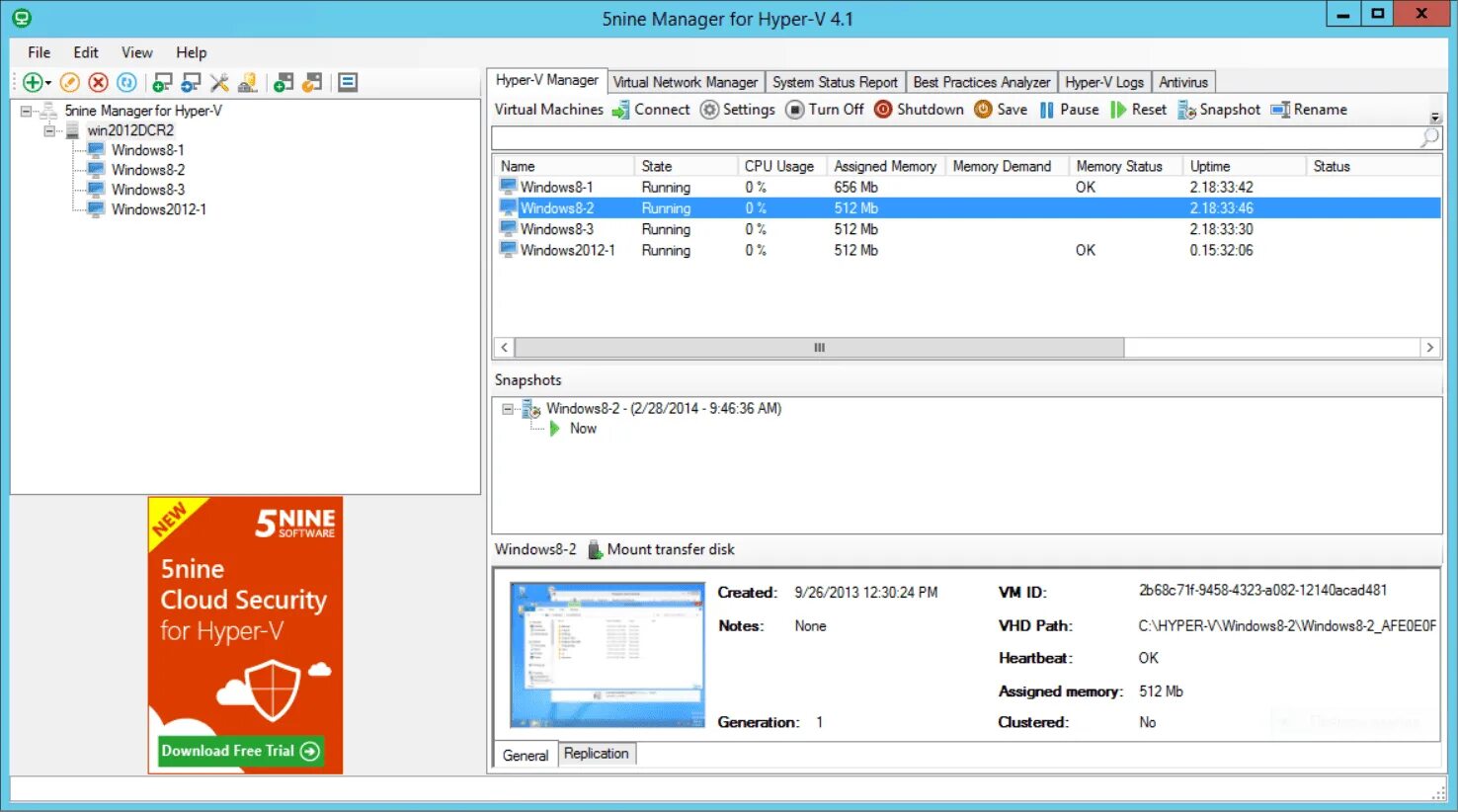Switch to the Replication tab
The height and width of the screenshot is (812, 1458).
597,754
